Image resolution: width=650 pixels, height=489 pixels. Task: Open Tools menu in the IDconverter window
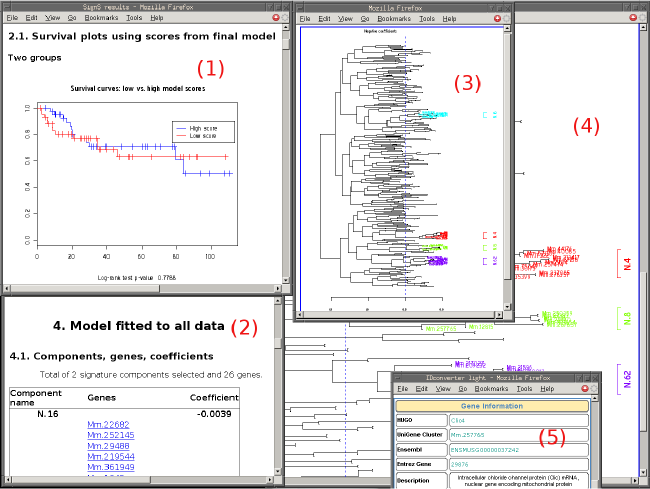525,388
